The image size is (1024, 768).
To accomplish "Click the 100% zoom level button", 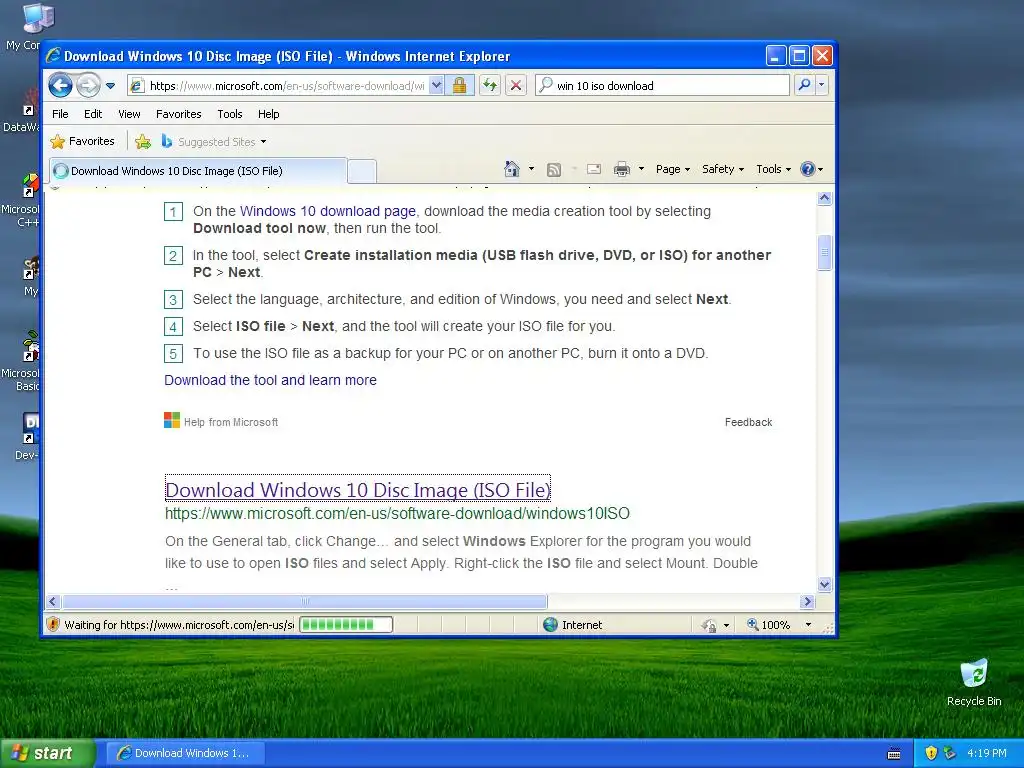I will pyautogui.click(x=769, y=625).
